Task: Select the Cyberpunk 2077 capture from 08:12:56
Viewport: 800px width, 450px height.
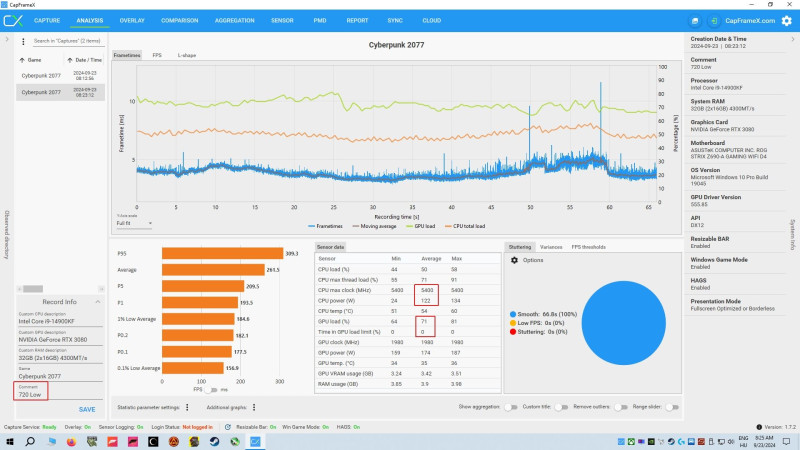Action: click(60, 76)
